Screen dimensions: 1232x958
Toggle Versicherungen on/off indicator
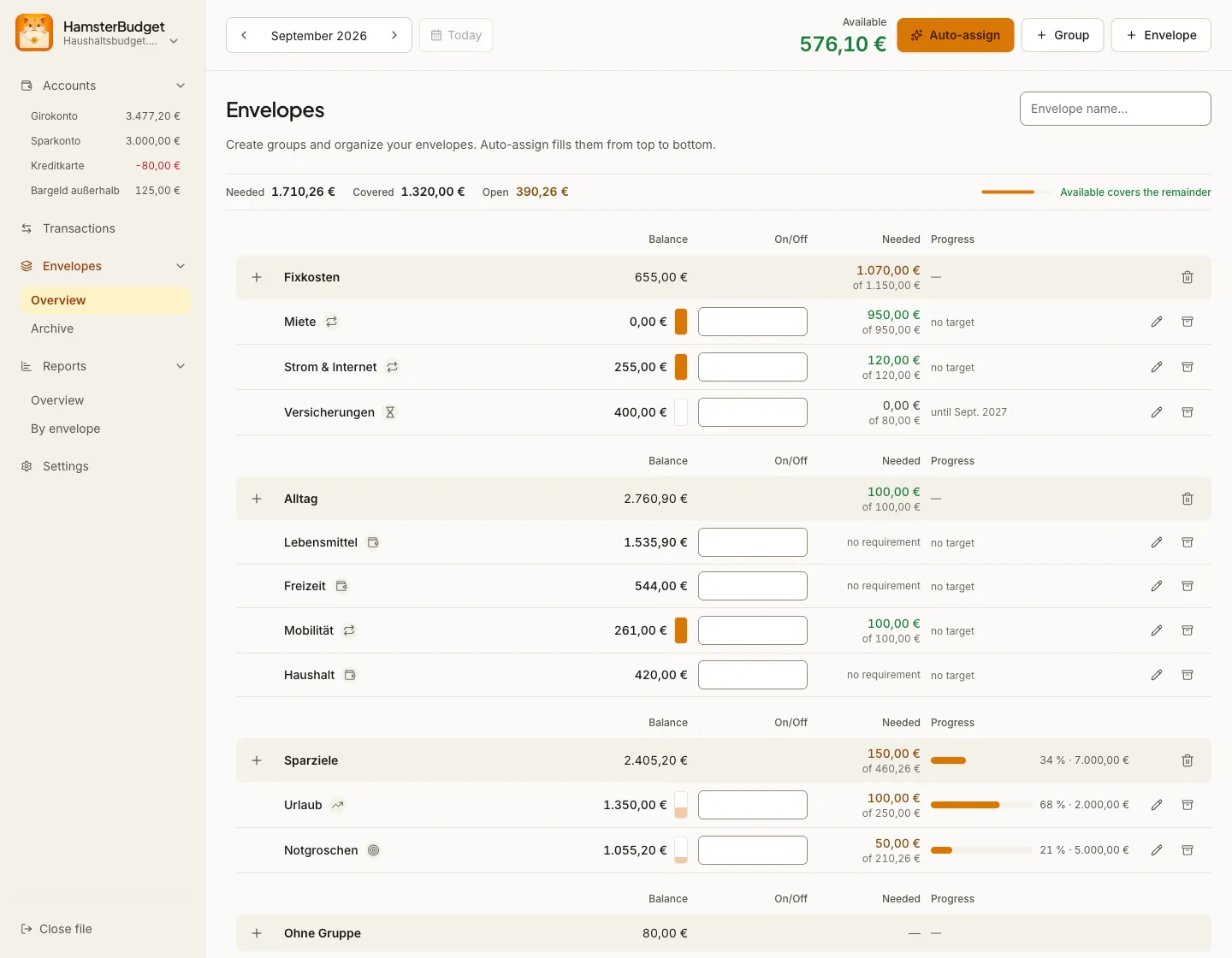pos(681,412)
